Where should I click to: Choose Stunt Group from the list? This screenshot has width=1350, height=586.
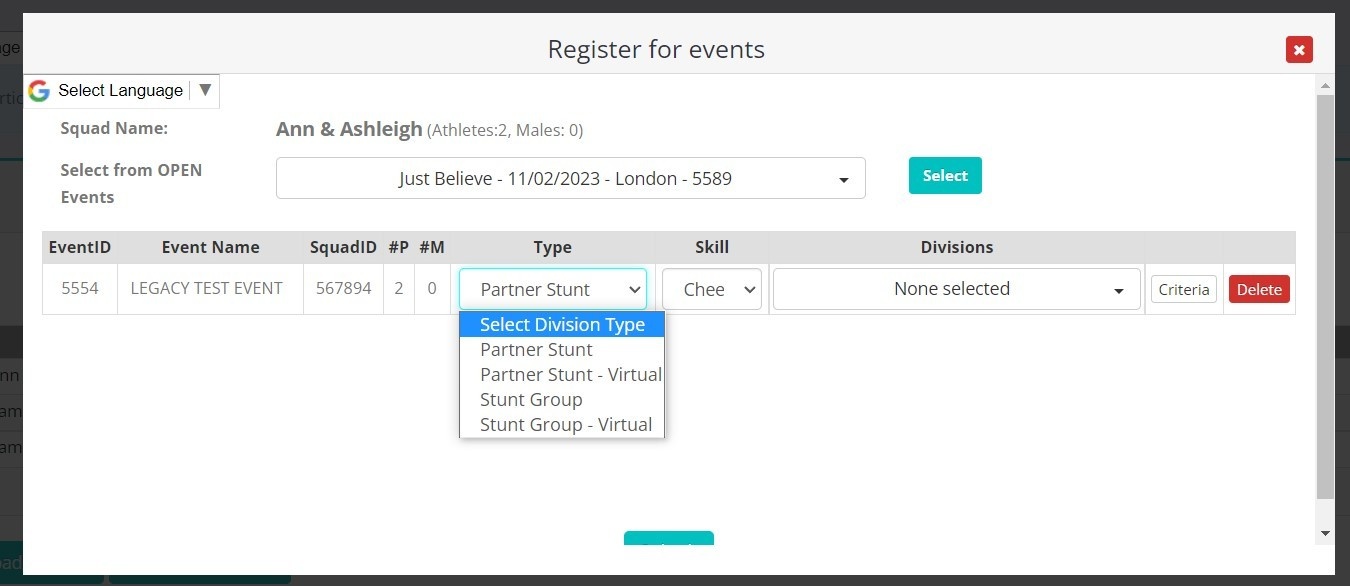[531, 400]
